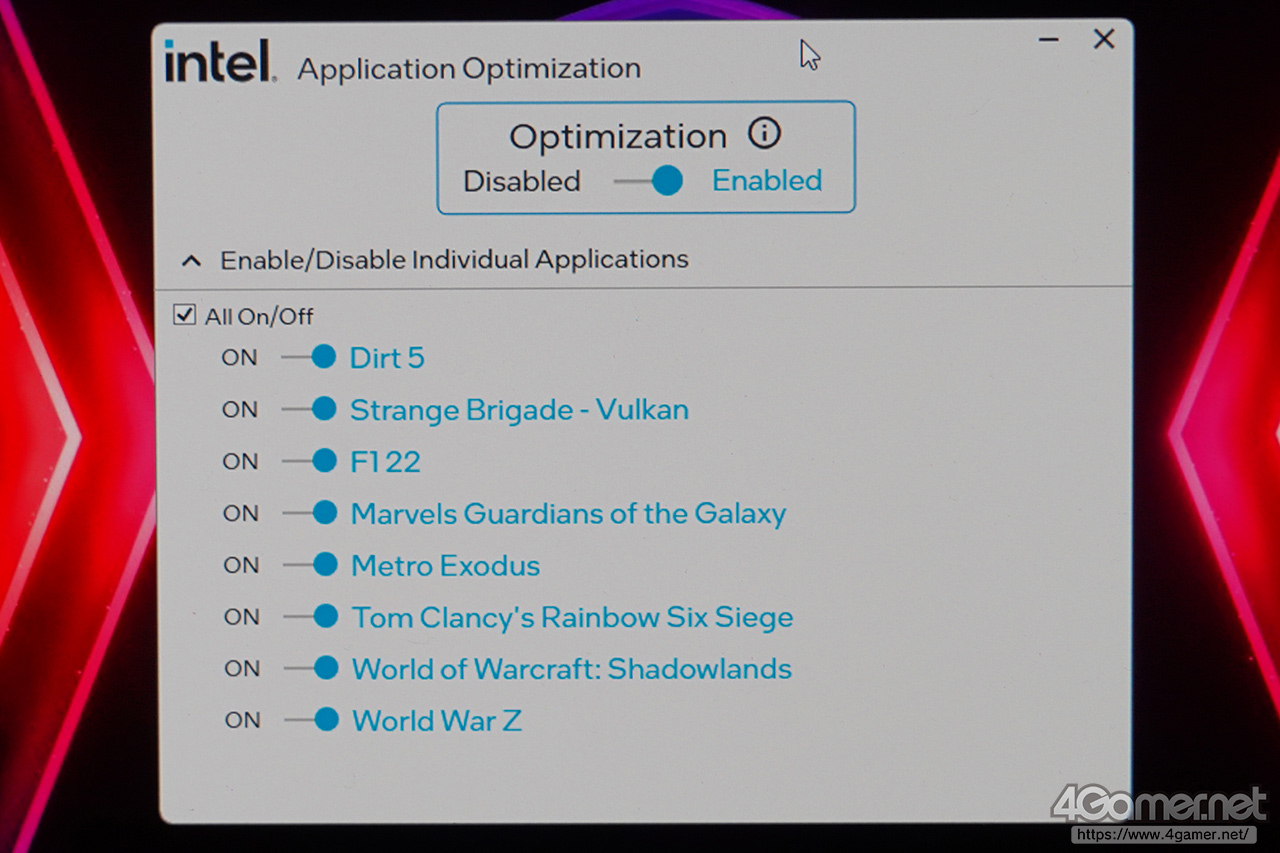Click the Enabled label text
Screen dimensions: 1280x853
tap(767, 181)
